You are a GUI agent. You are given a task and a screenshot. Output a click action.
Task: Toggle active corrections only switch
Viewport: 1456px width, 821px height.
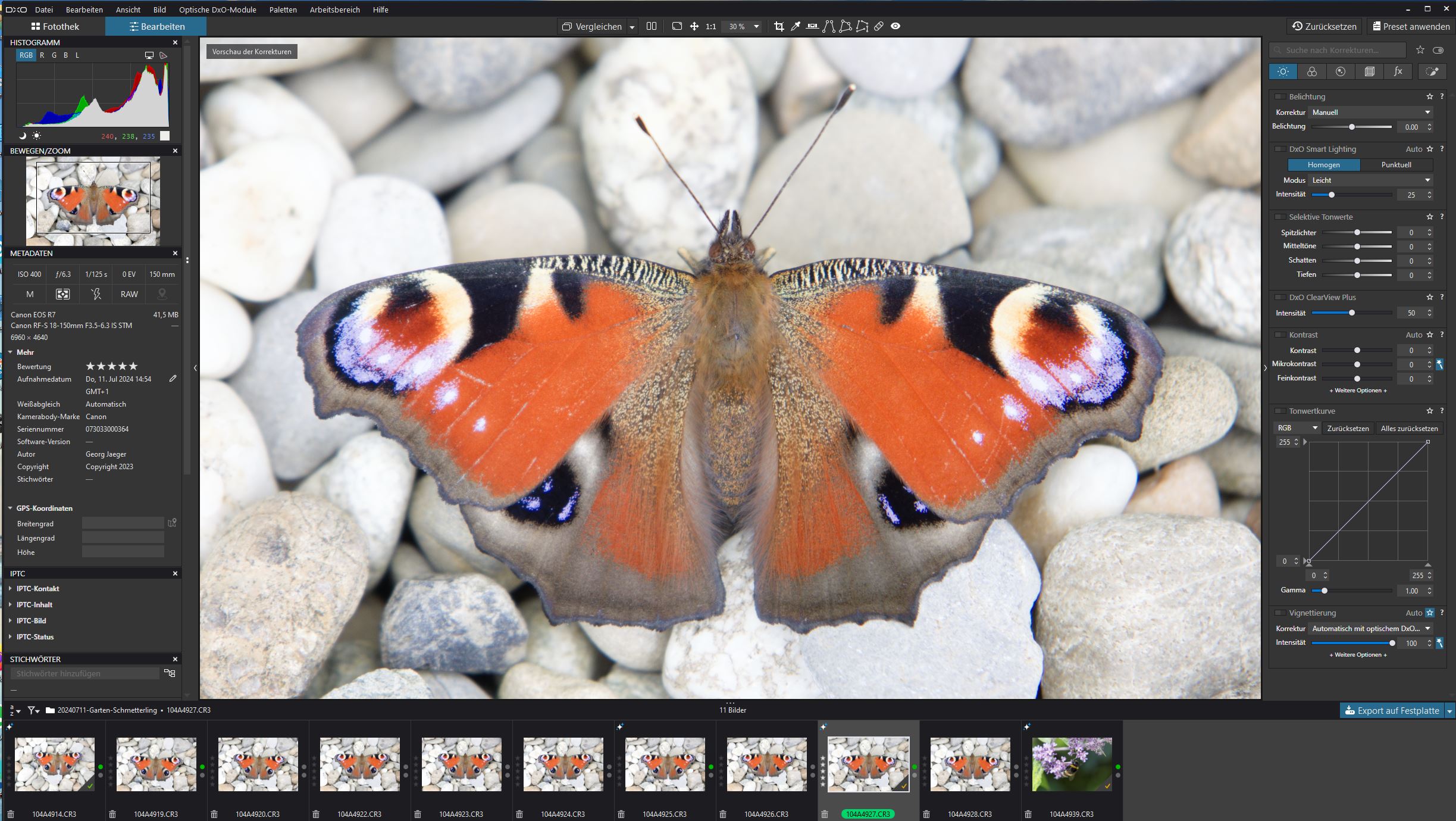pos(1438,50)
